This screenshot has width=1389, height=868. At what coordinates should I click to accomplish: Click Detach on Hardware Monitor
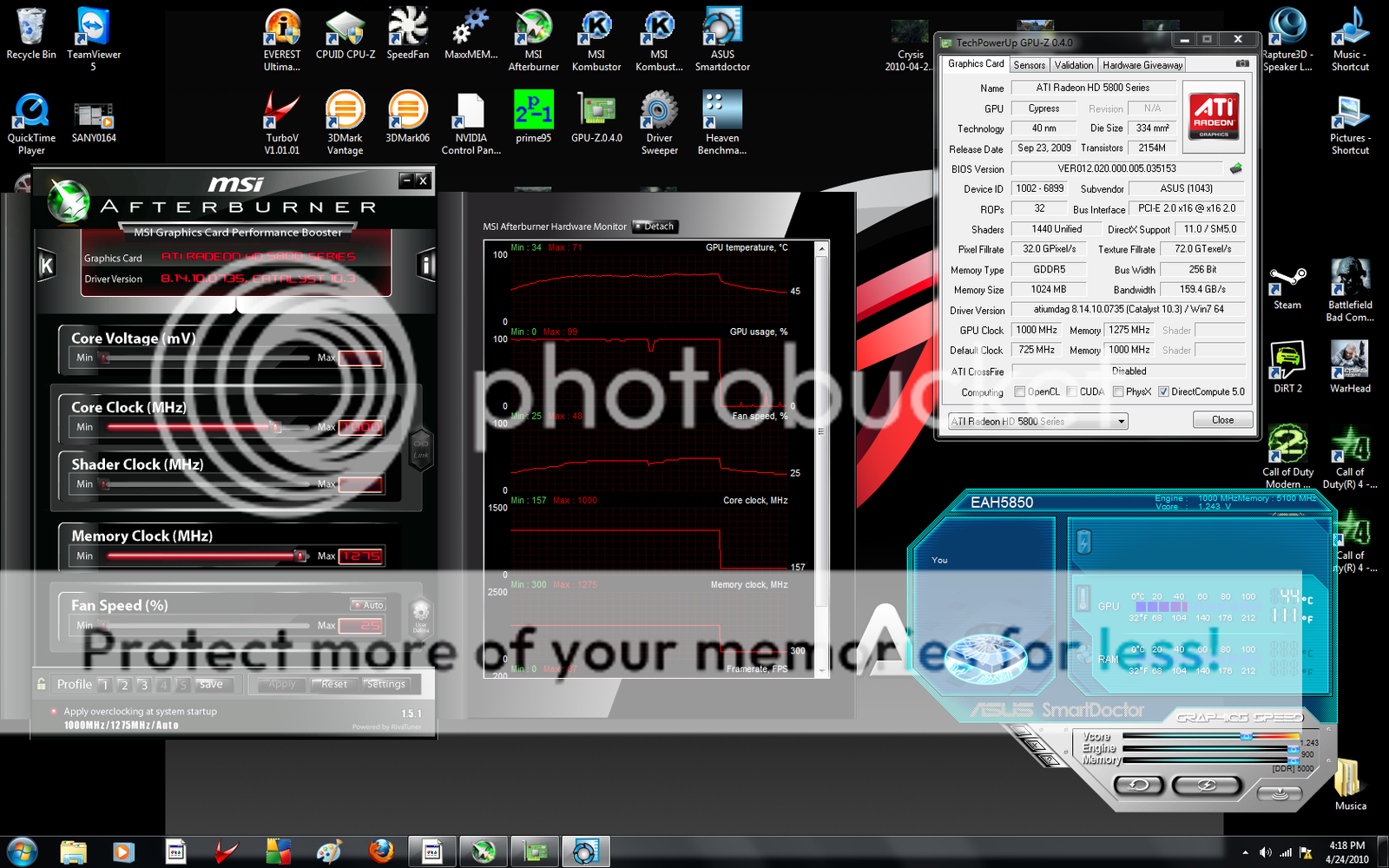[x=654, y=227]
